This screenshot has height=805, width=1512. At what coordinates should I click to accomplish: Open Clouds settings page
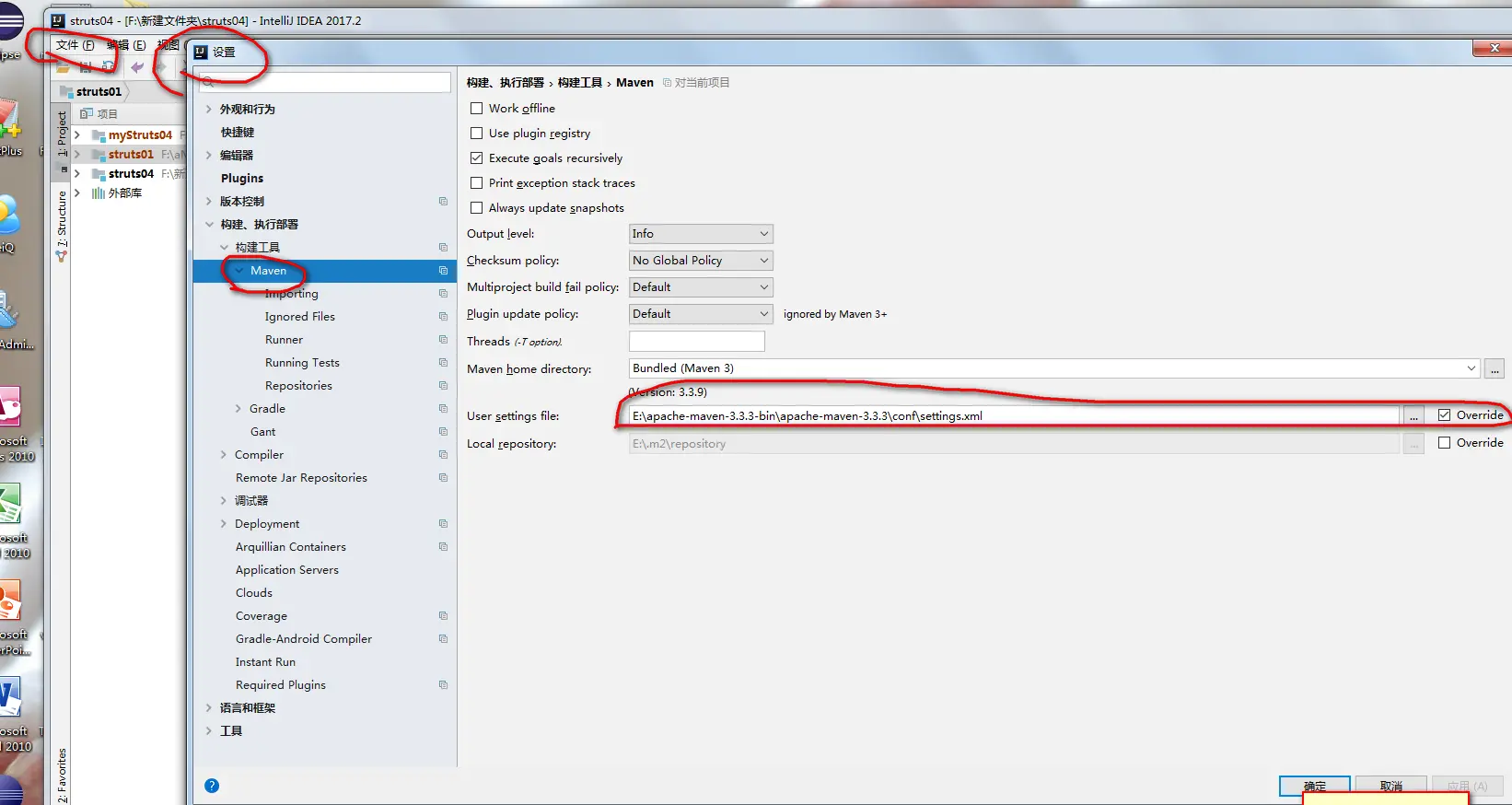[253, 592]
